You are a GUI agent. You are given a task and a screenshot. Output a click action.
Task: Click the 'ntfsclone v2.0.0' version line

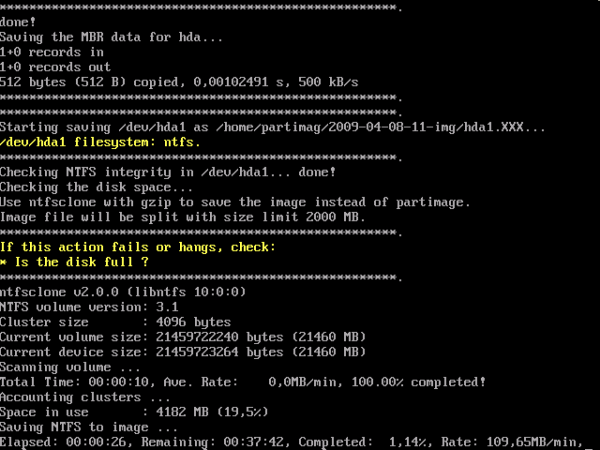coord(131,292)
